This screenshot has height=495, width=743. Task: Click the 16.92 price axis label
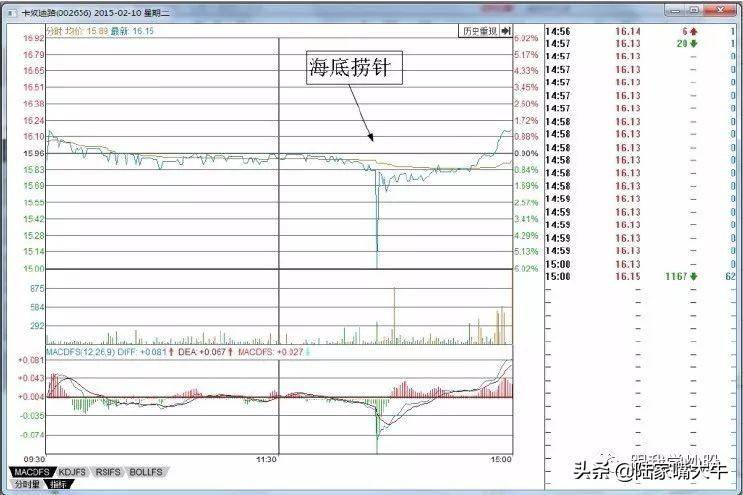(34, 38)
